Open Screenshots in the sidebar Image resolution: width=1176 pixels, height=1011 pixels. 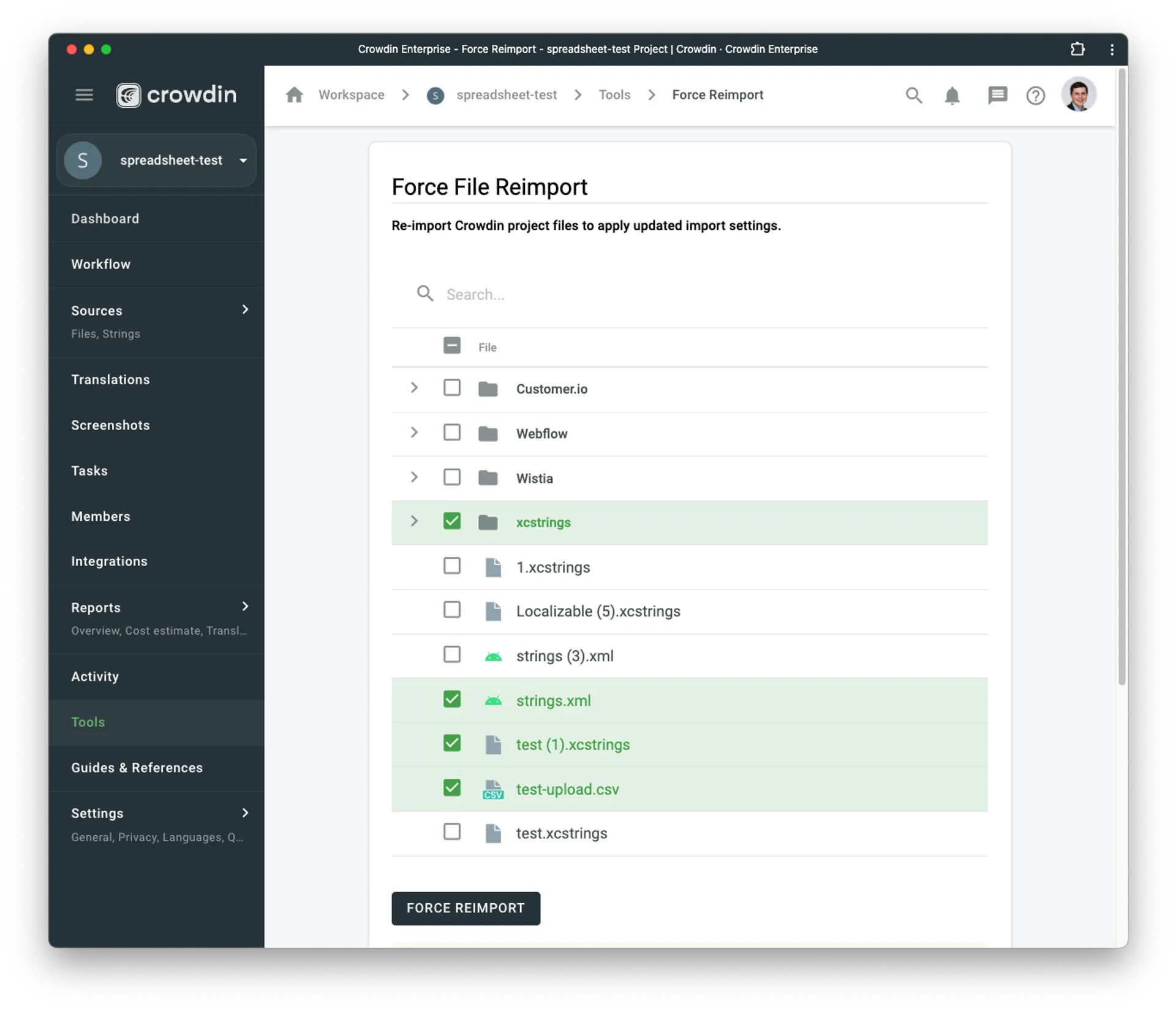[156, 425]
